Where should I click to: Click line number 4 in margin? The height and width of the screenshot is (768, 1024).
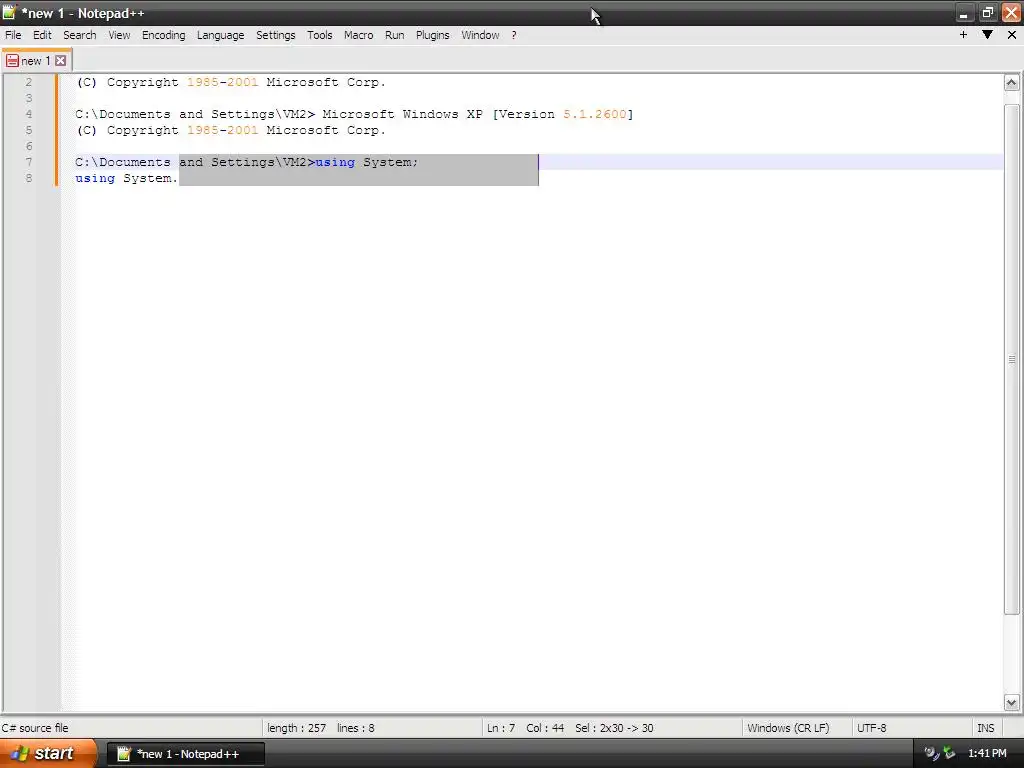29,114
